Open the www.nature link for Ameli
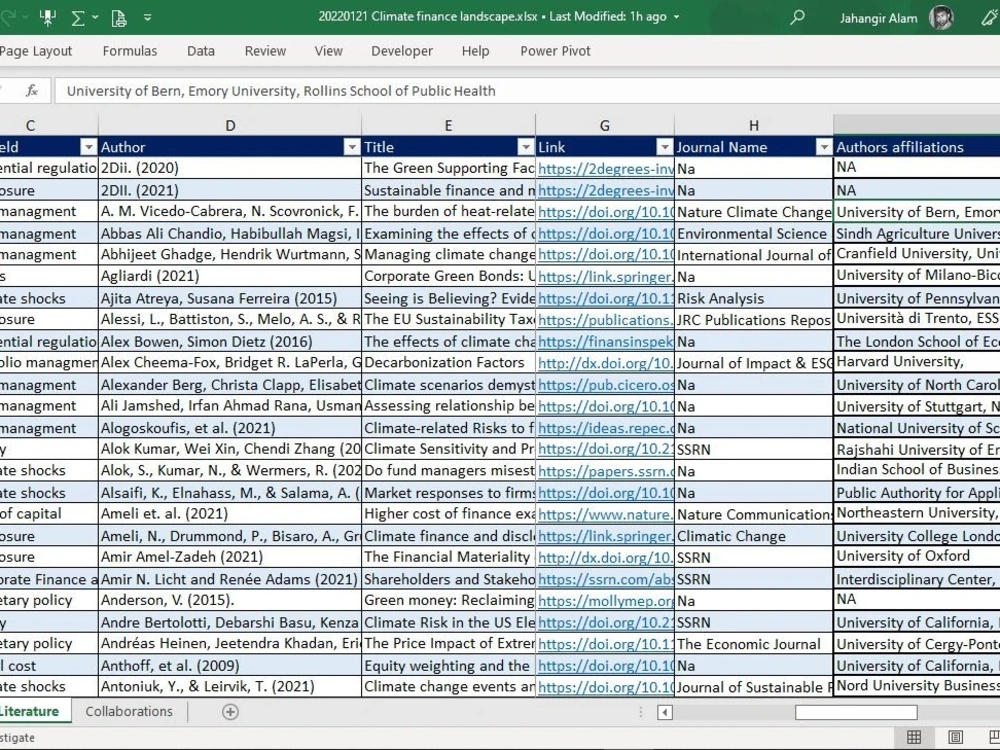 tap(605, 514)
